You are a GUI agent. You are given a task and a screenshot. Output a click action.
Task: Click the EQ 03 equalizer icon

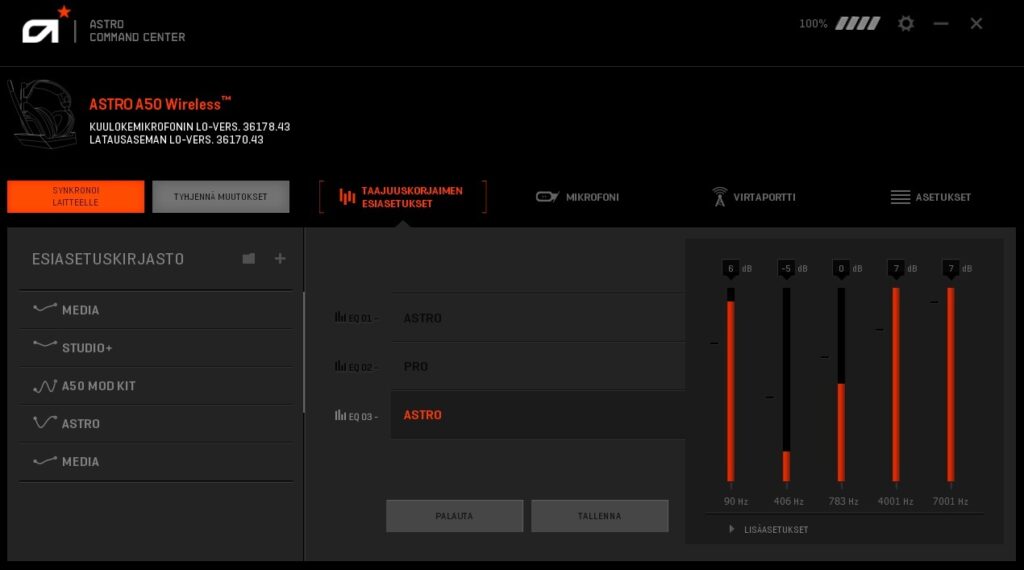pyautogui.click(x=340, y=415)
